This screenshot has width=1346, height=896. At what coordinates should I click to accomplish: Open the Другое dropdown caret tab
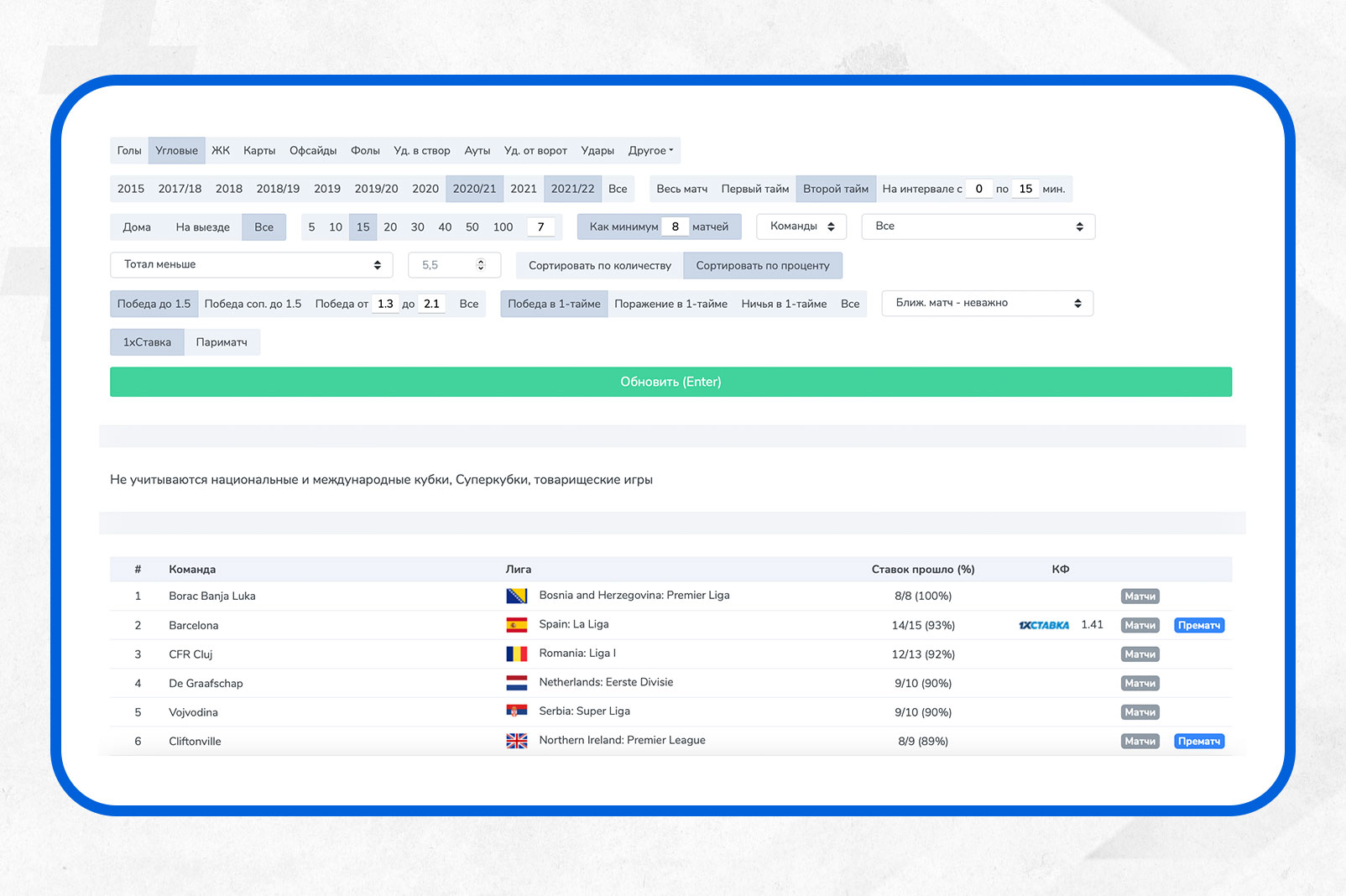[x=650, y=151]
